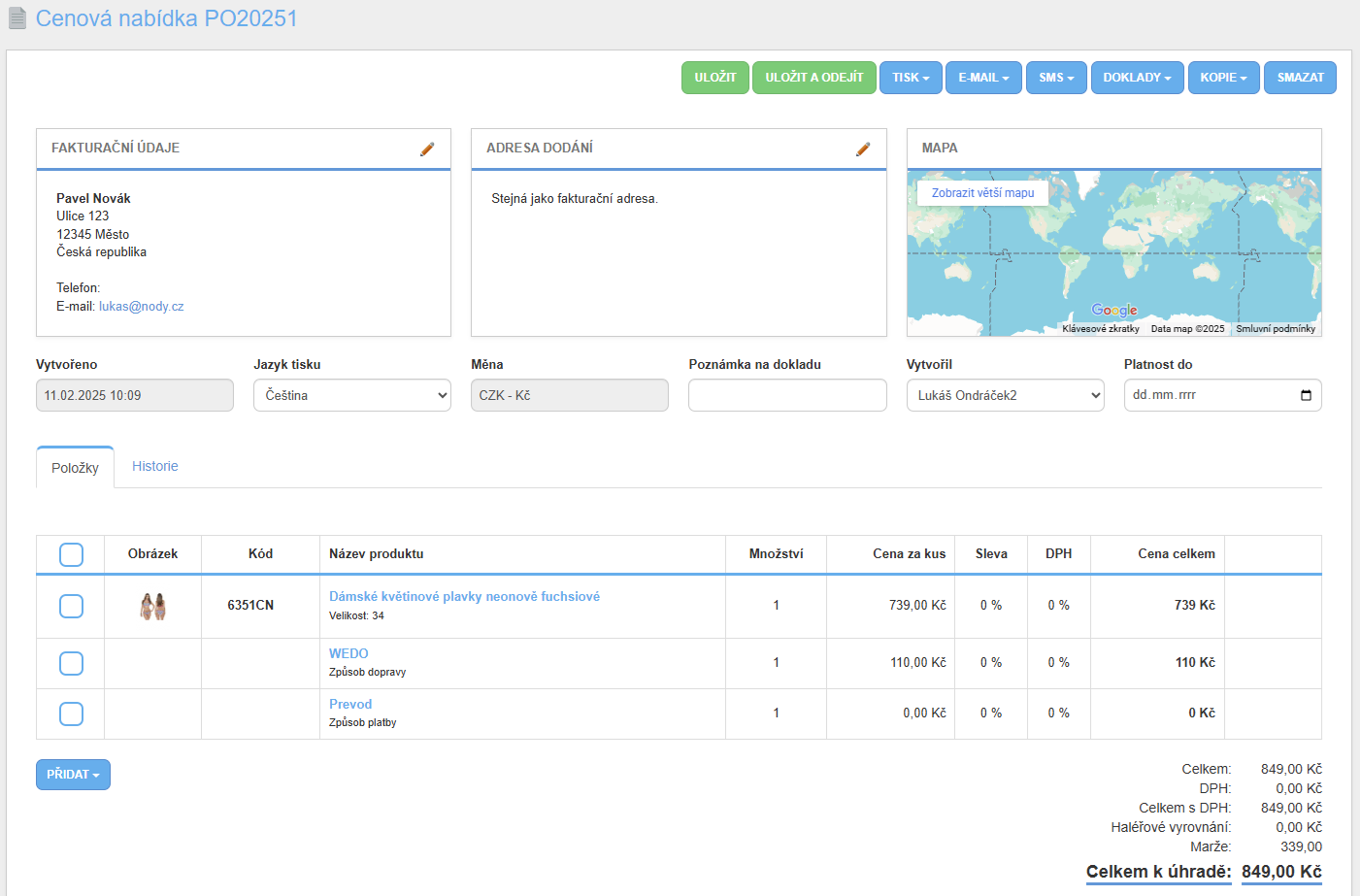Click the Google logo on the map

pyautogui.click(x=1114, y=310)
